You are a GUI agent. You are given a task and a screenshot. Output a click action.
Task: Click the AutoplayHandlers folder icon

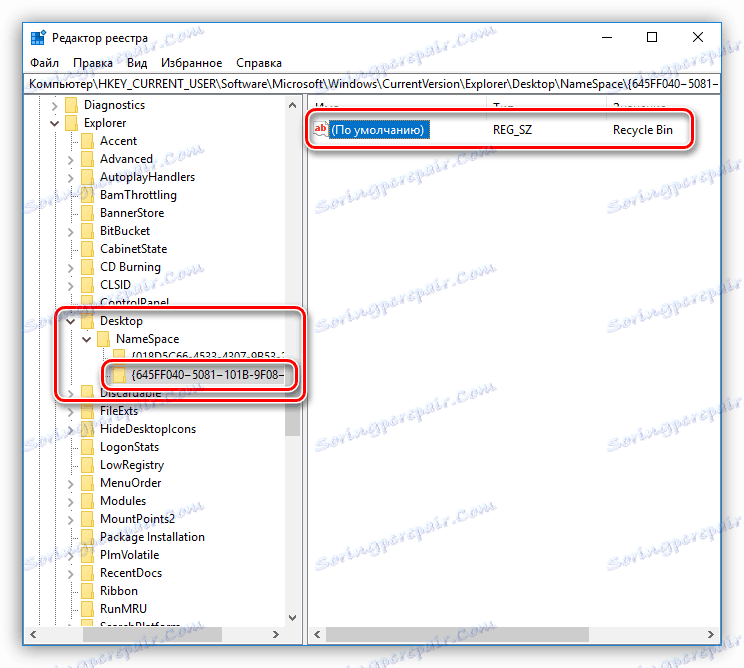[87, 177]
